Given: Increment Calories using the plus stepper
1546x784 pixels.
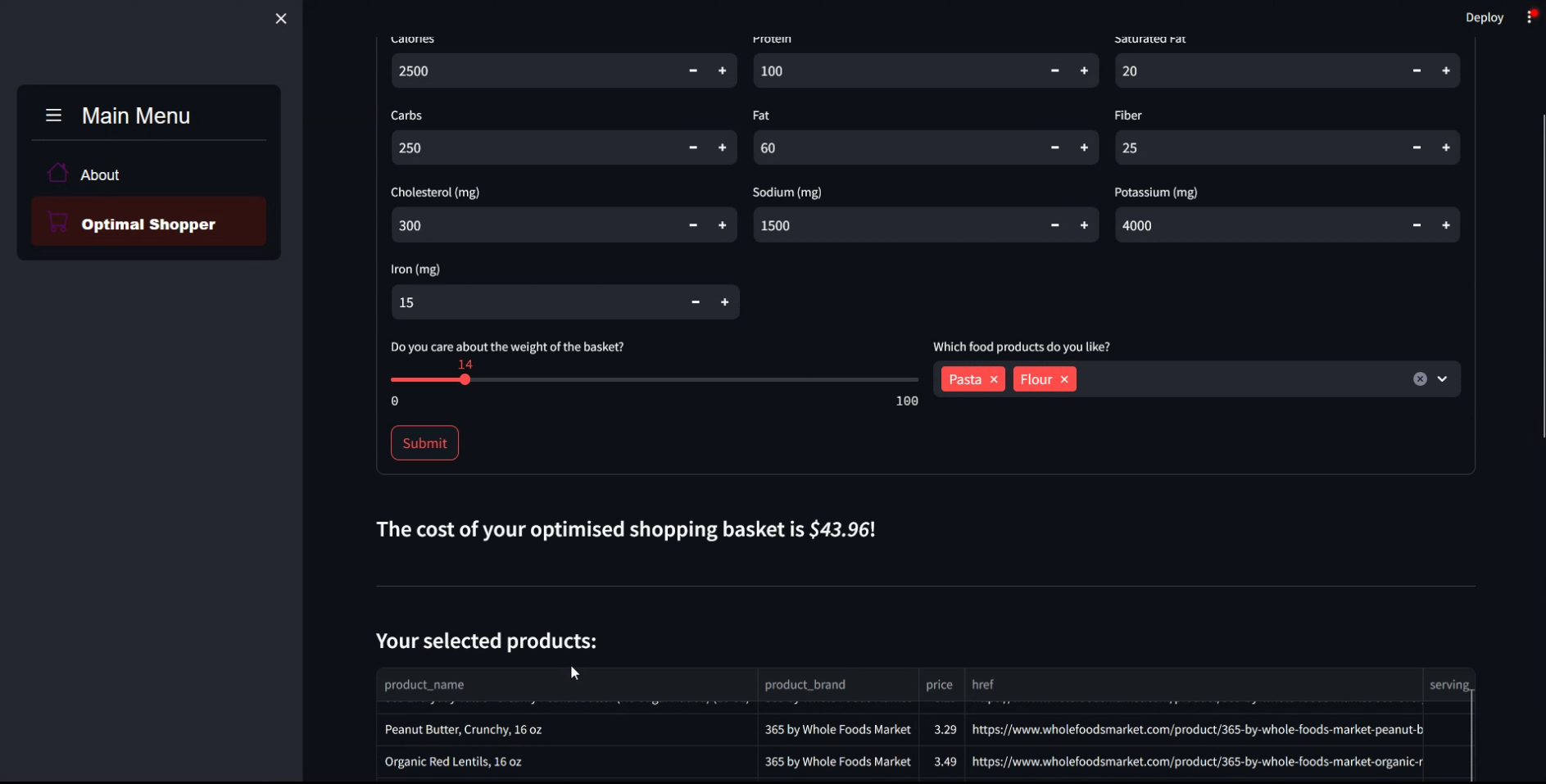Looking at the screenshot, I should (722, 70).
